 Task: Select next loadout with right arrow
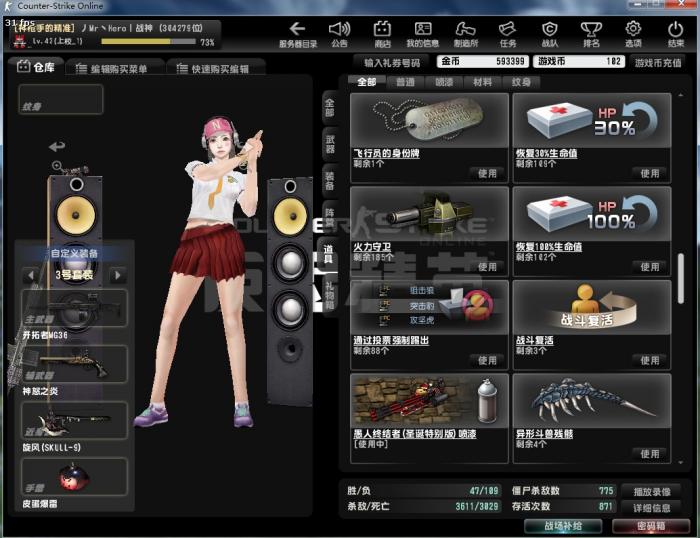(x=118, y=275)
